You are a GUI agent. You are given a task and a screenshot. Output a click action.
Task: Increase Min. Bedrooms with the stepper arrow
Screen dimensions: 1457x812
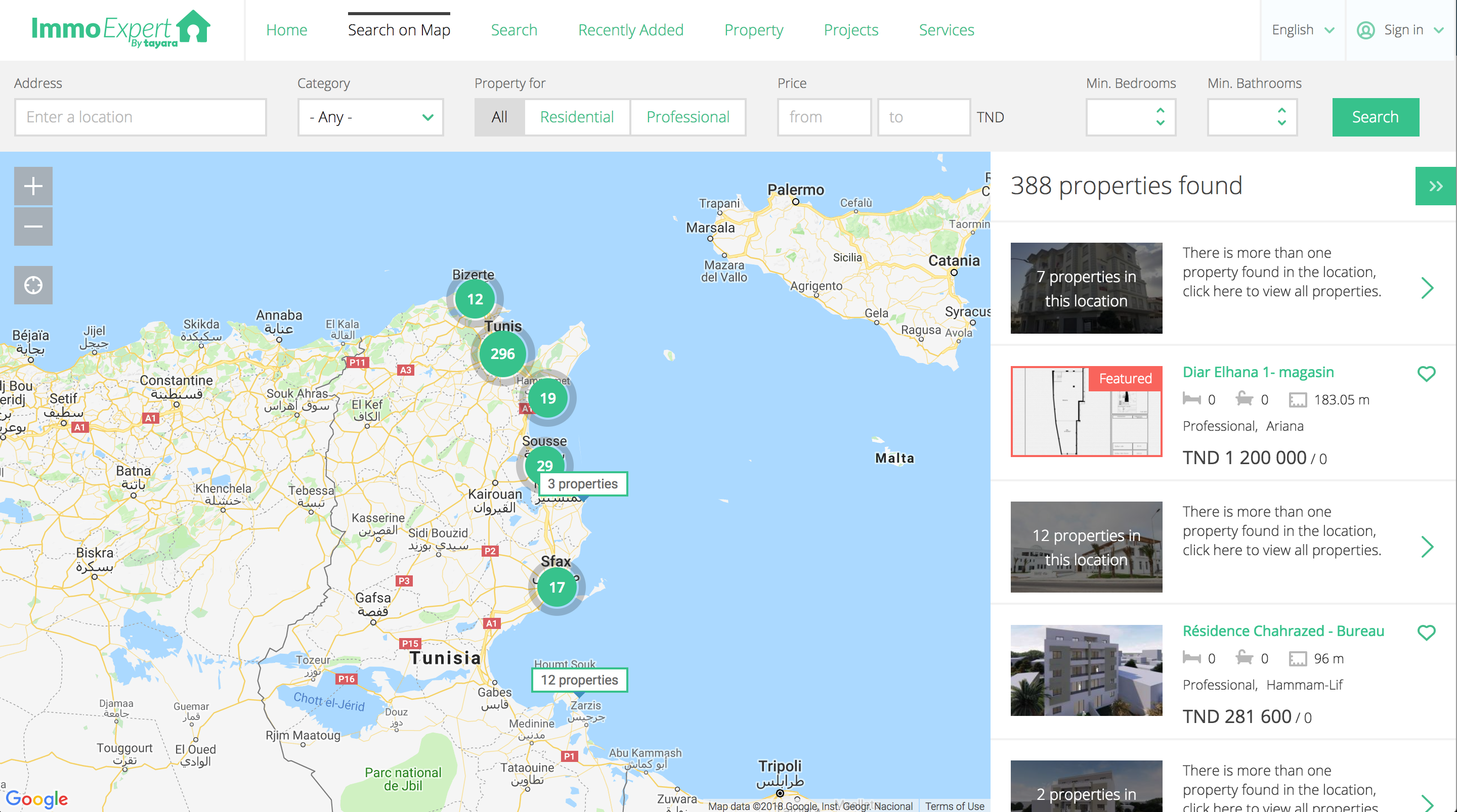coord(1160,111)
